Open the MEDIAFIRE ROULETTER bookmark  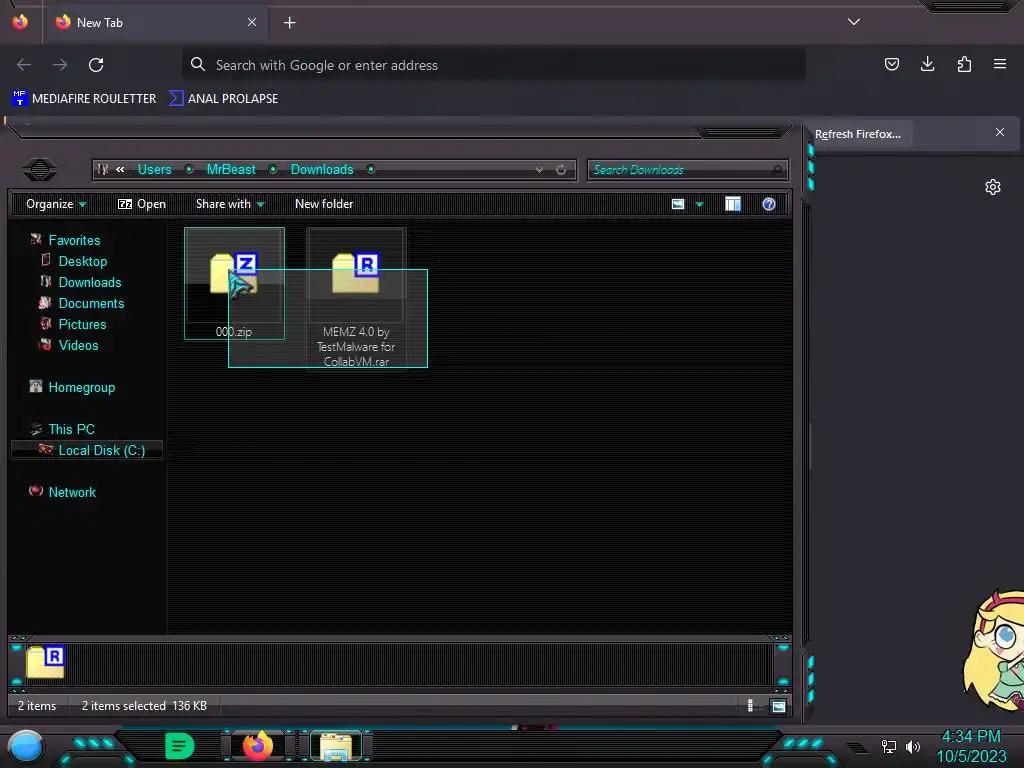(x=84, y=99)
